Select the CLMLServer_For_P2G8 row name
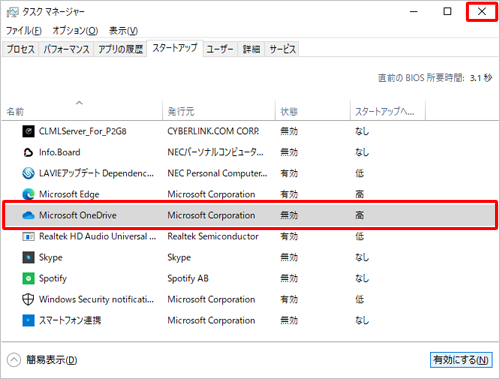 [x=83, y=131]
